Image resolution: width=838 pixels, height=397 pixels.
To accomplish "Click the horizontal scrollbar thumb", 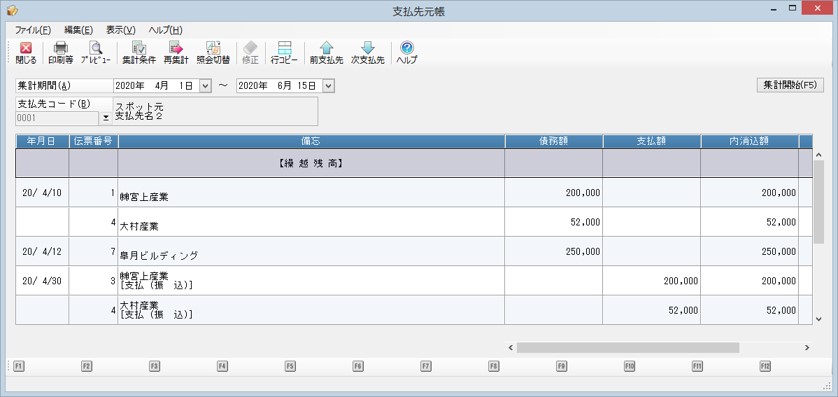I will point(627,348).
